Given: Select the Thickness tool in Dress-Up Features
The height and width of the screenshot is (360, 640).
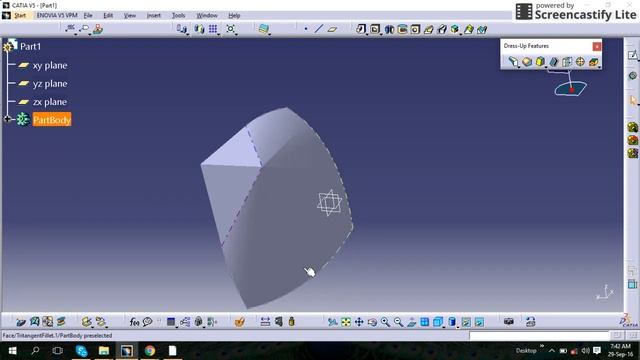Looking at the screenshot, I should (567, 62).
